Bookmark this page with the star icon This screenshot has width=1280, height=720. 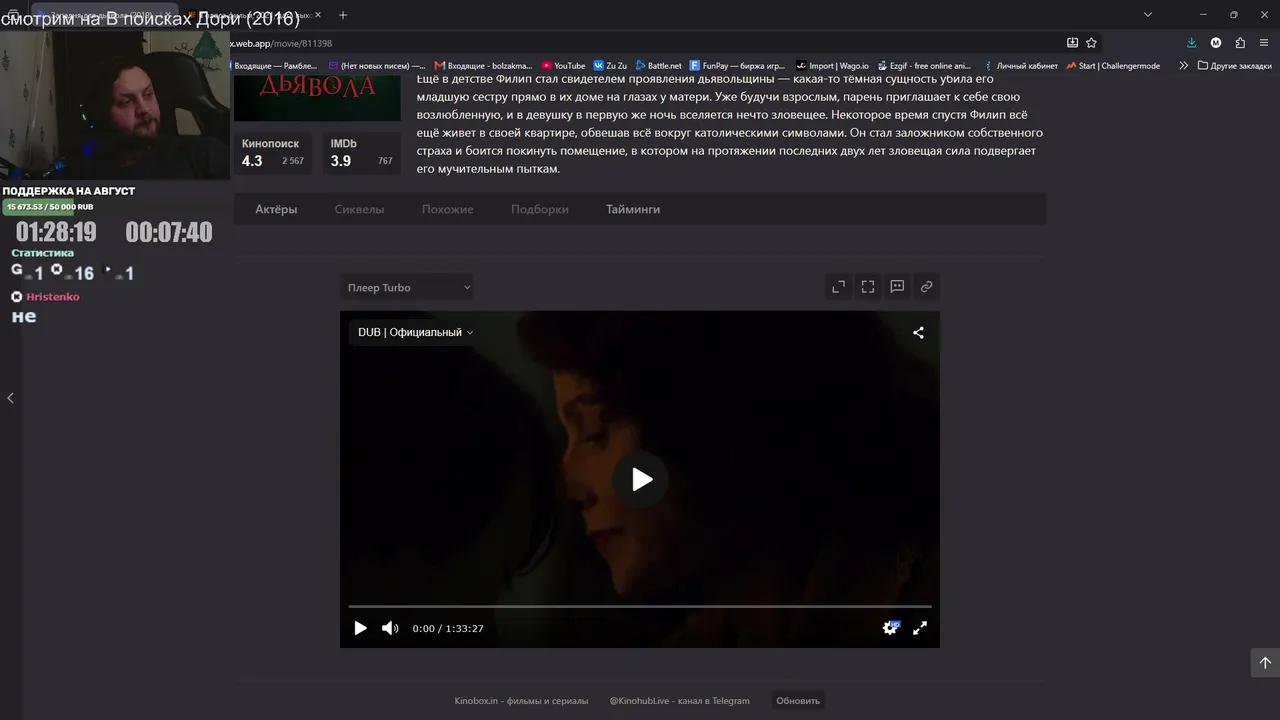[x=1091, y=43]
